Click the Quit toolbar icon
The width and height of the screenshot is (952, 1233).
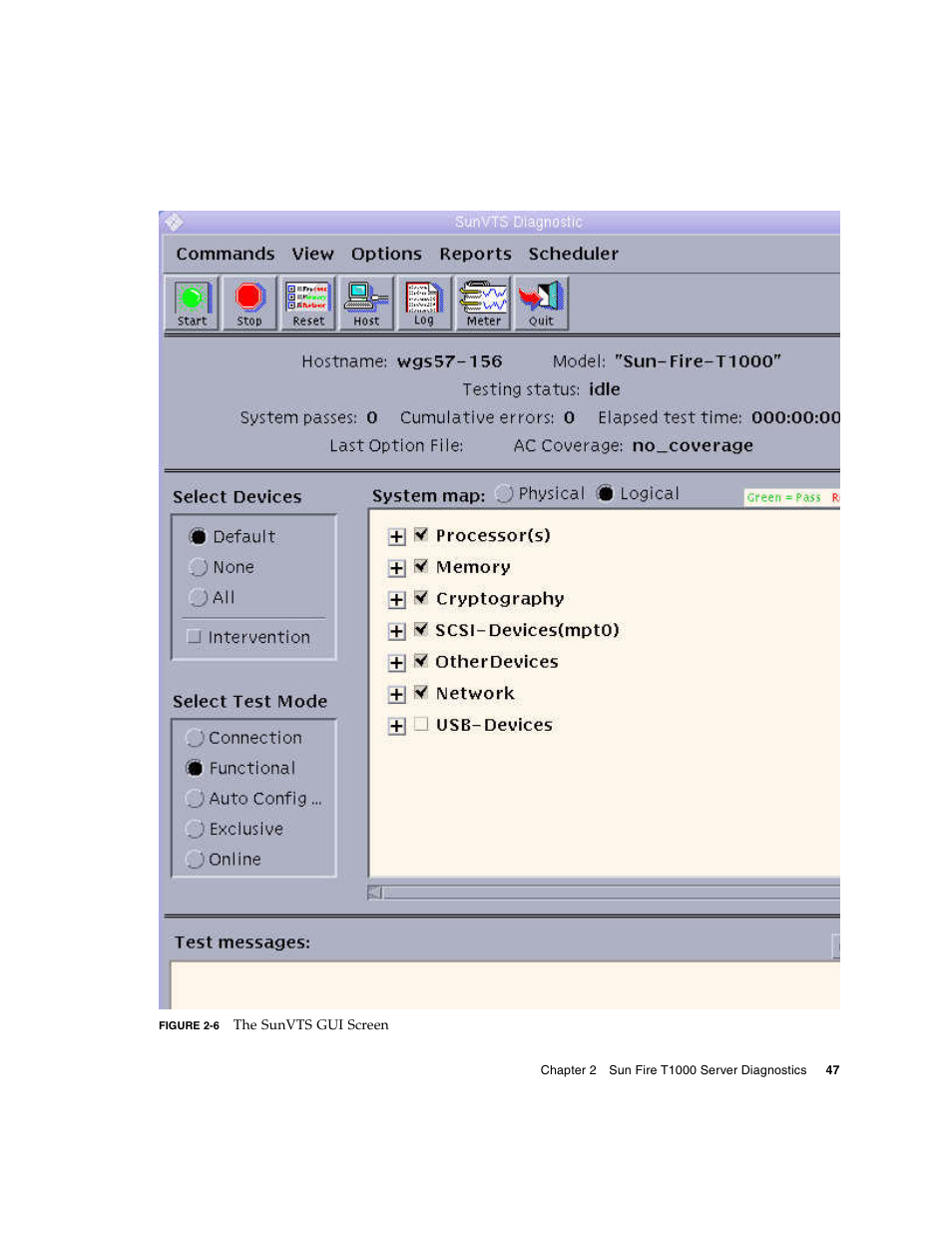541,304
